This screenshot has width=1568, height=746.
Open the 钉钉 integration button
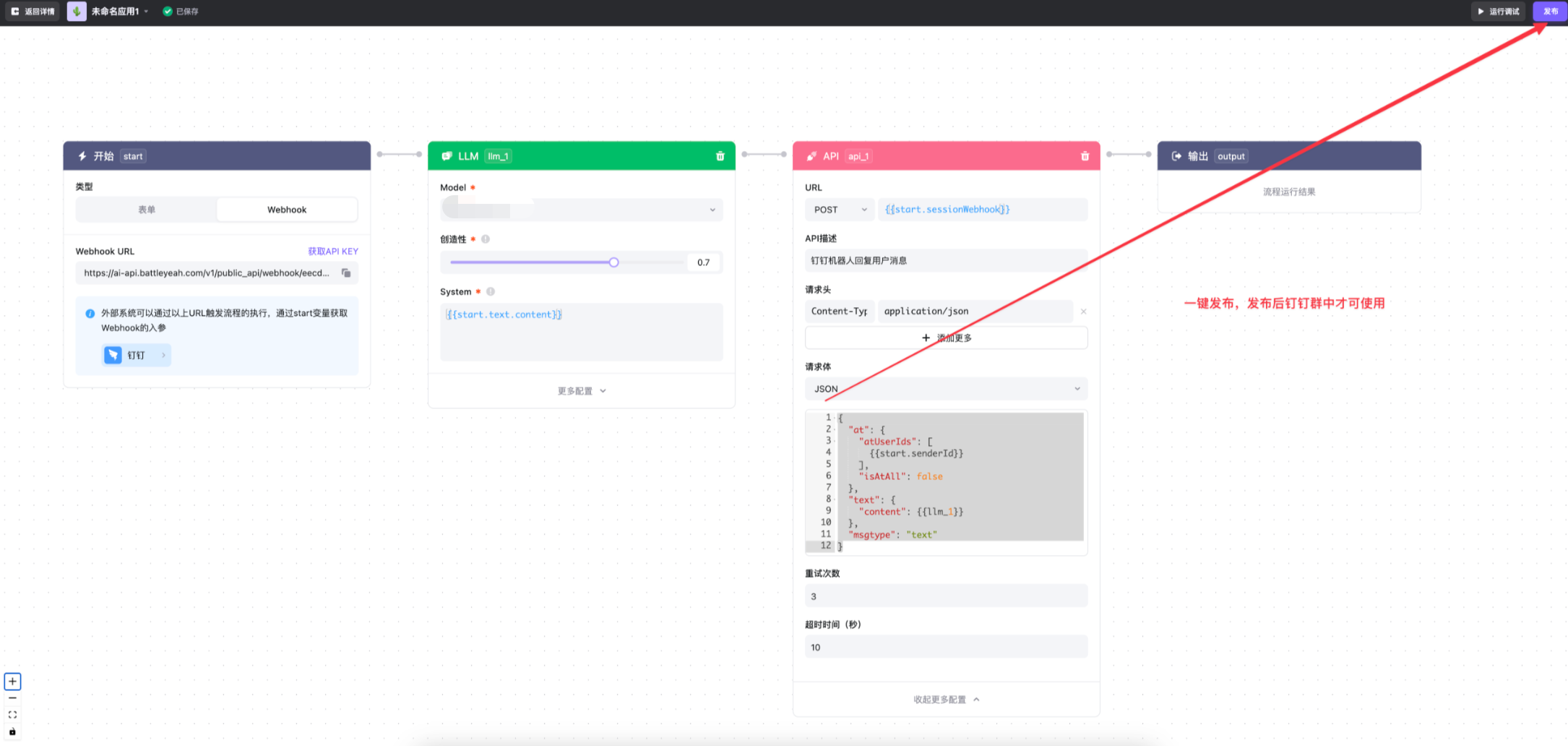coord(137,355)
